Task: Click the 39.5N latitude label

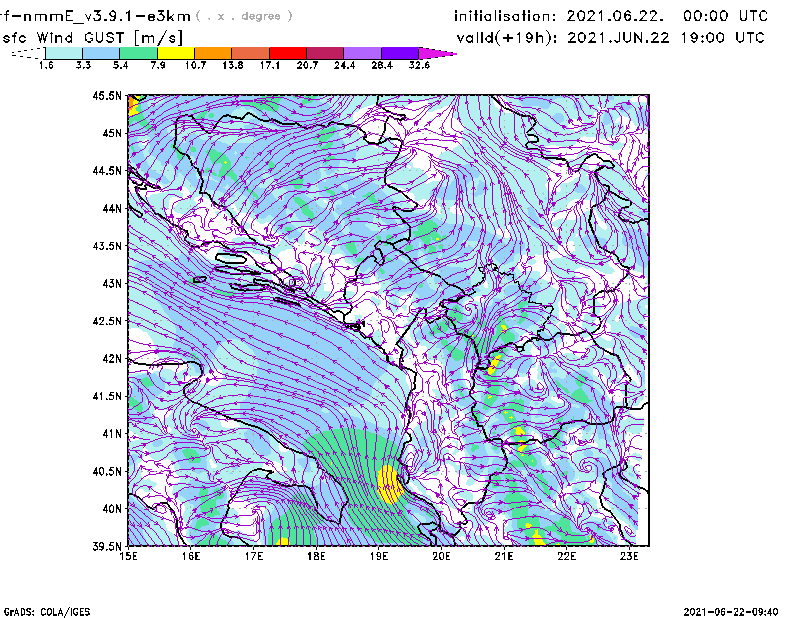Action: [107, 546]
